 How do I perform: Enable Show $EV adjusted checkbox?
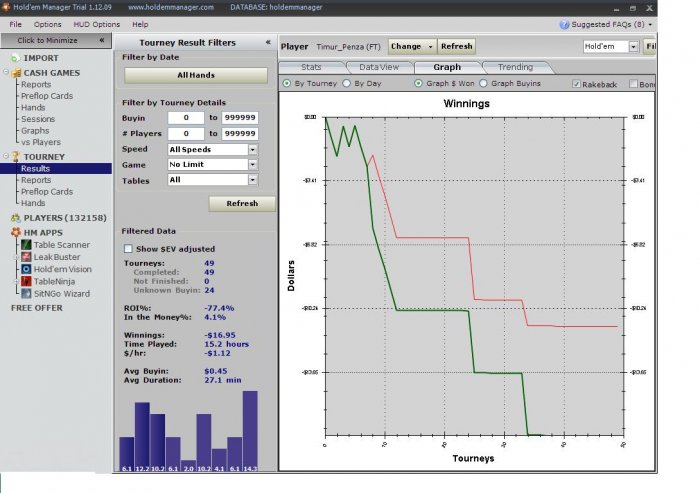(127, 249)
